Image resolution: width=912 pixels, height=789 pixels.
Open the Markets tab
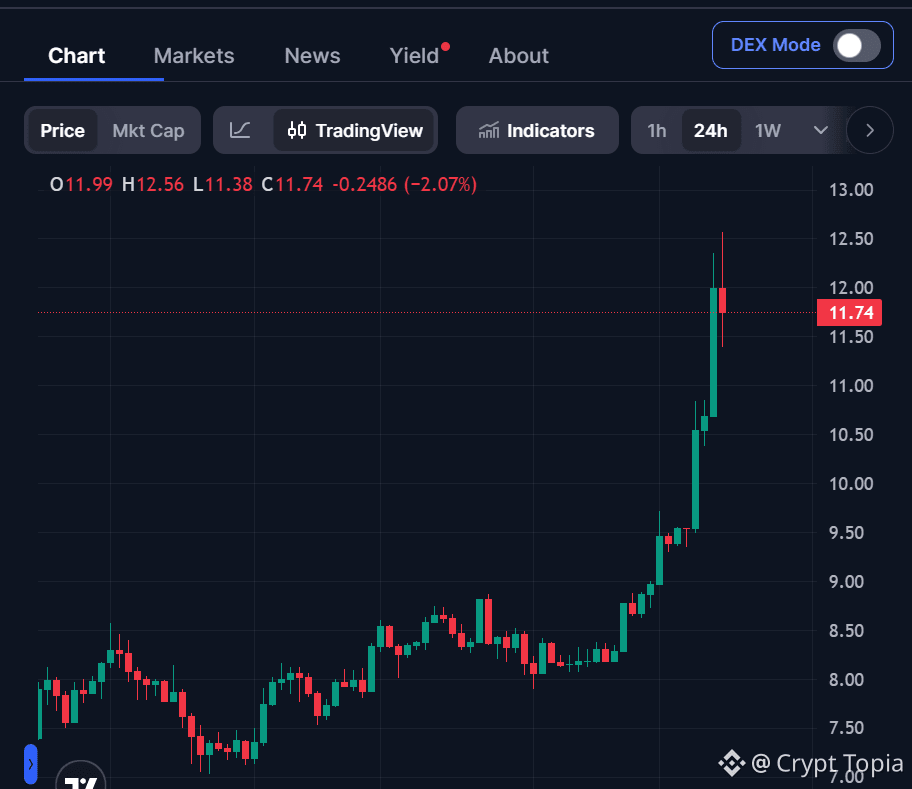(x=194, y=56)
